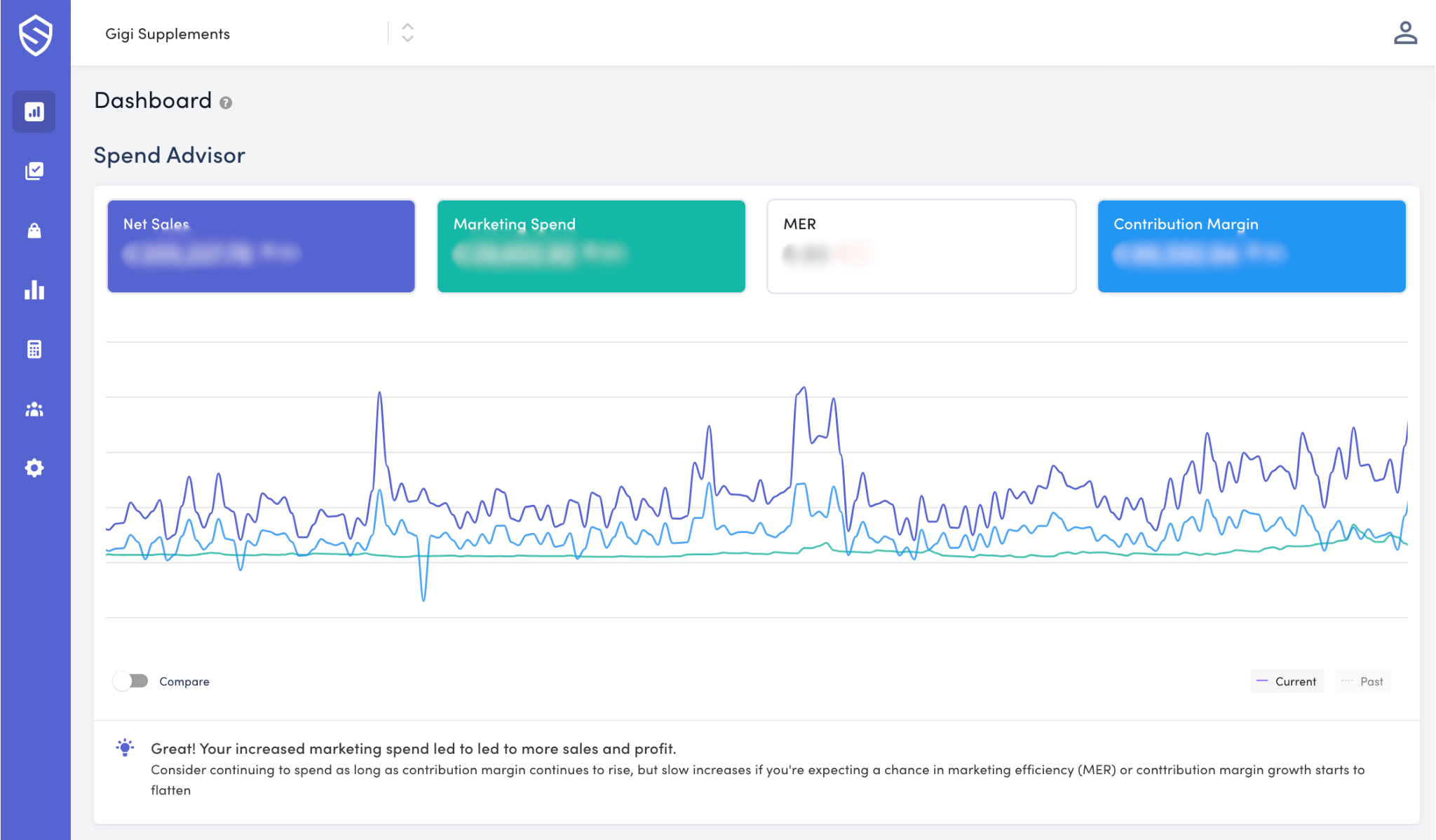1436x840 pixels.
Task: Open the checklist tasks sidebar icon
Action: [x=34, y=171]
